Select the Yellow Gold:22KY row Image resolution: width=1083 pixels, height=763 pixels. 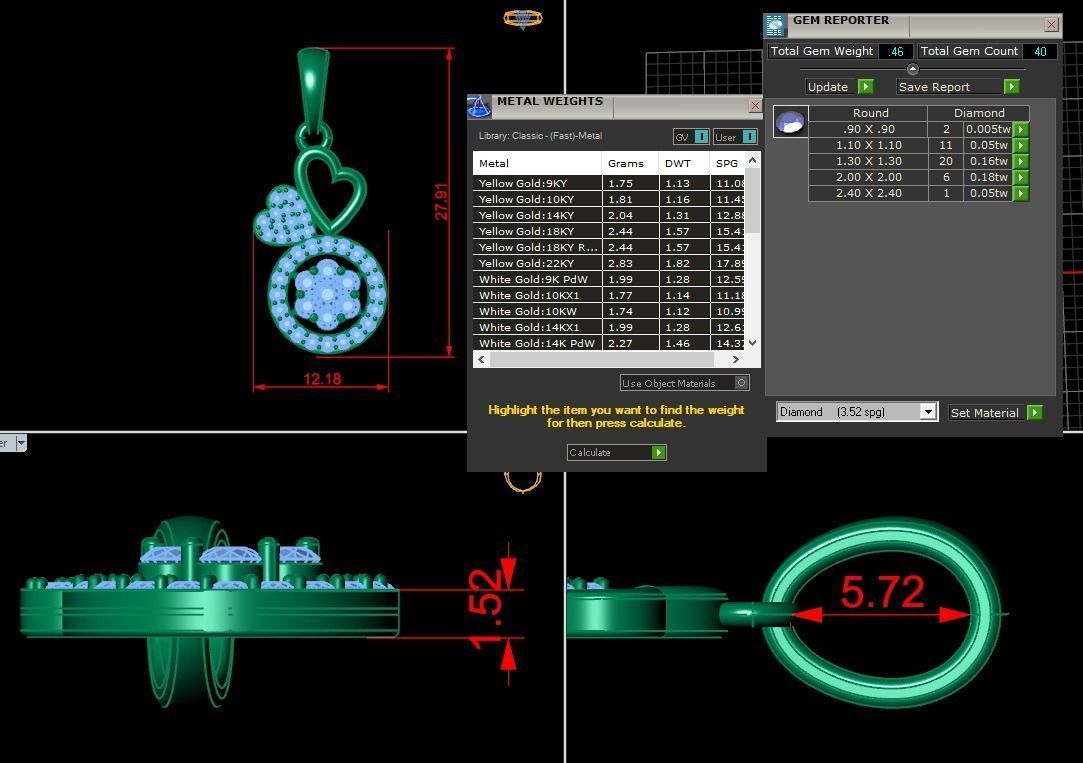click(608, 263)
